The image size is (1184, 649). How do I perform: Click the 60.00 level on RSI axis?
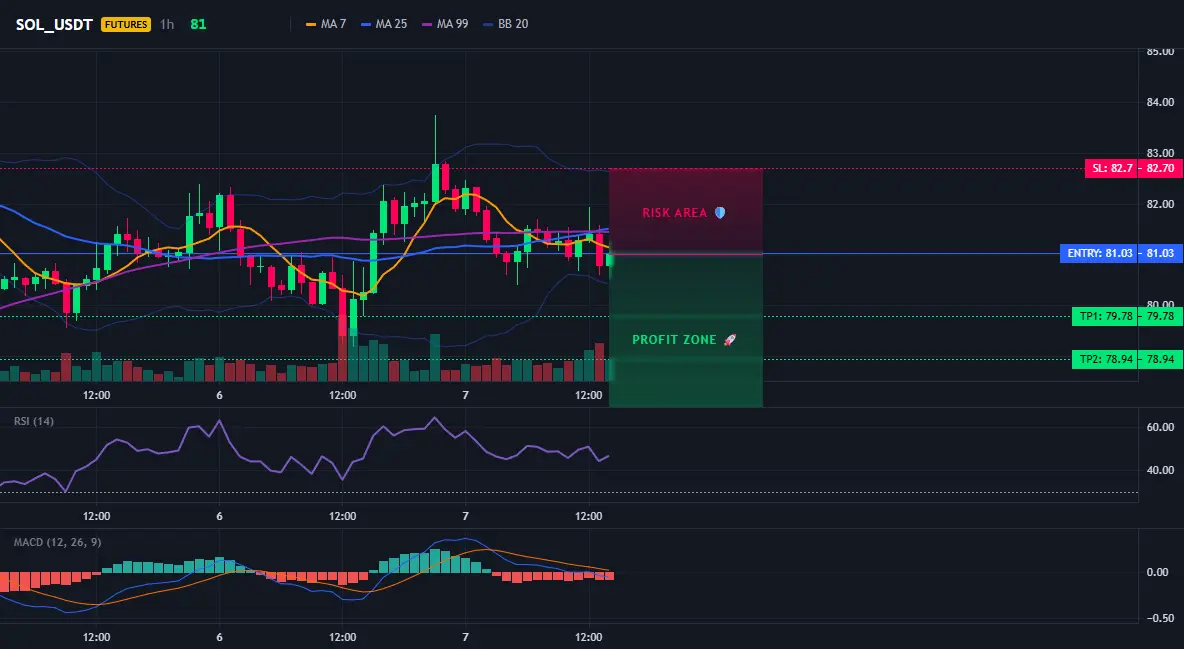click(x=1160, y=427)
